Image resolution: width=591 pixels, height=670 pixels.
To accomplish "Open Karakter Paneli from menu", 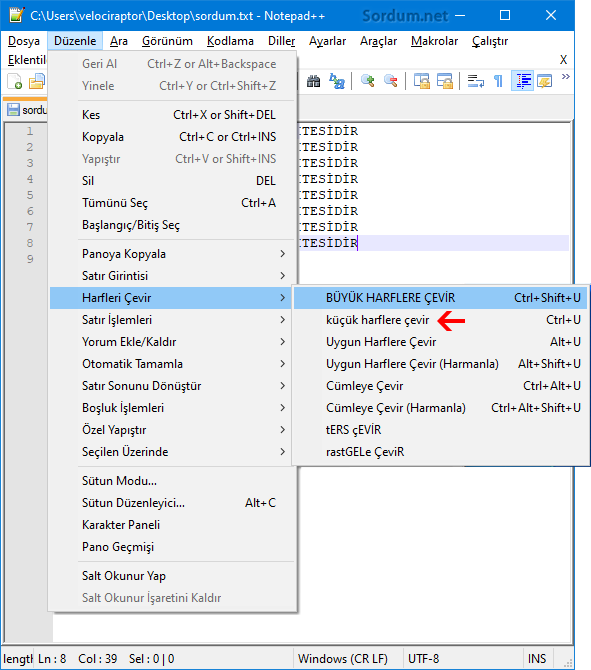I will 173,525.
